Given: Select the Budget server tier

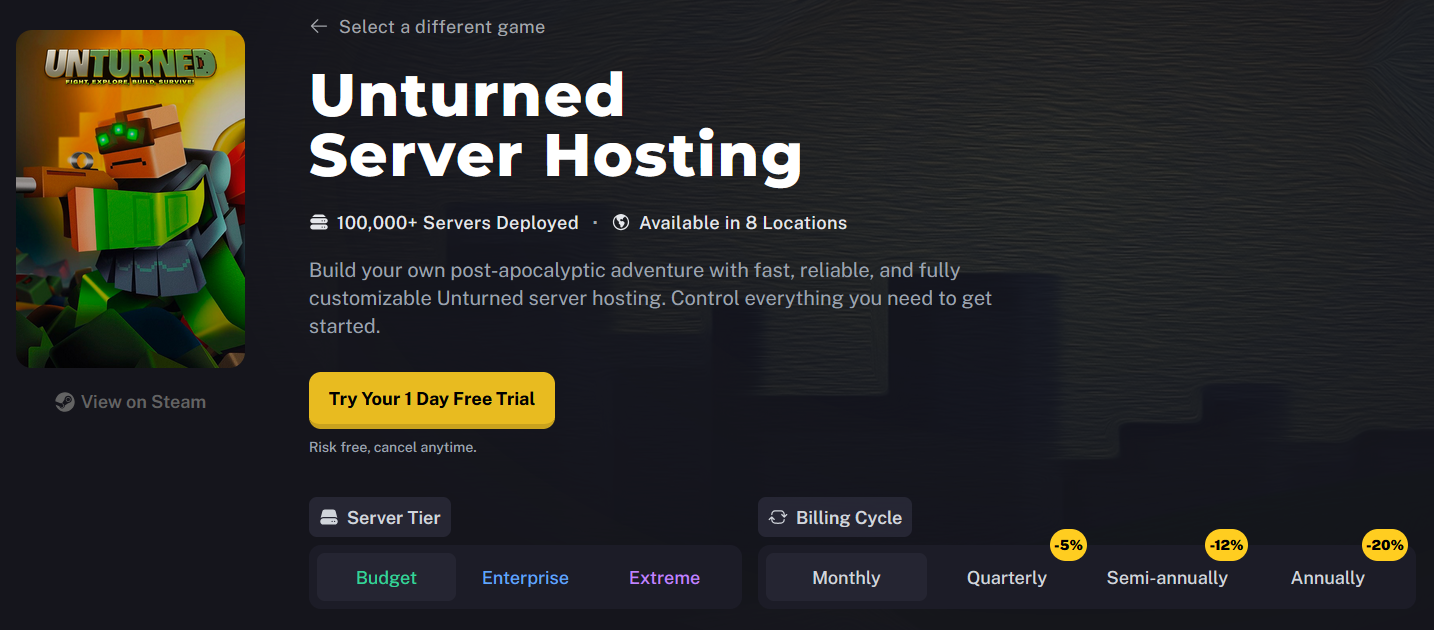Looking at the screenshot, I should pyautogui.click(x=386, y=578).
